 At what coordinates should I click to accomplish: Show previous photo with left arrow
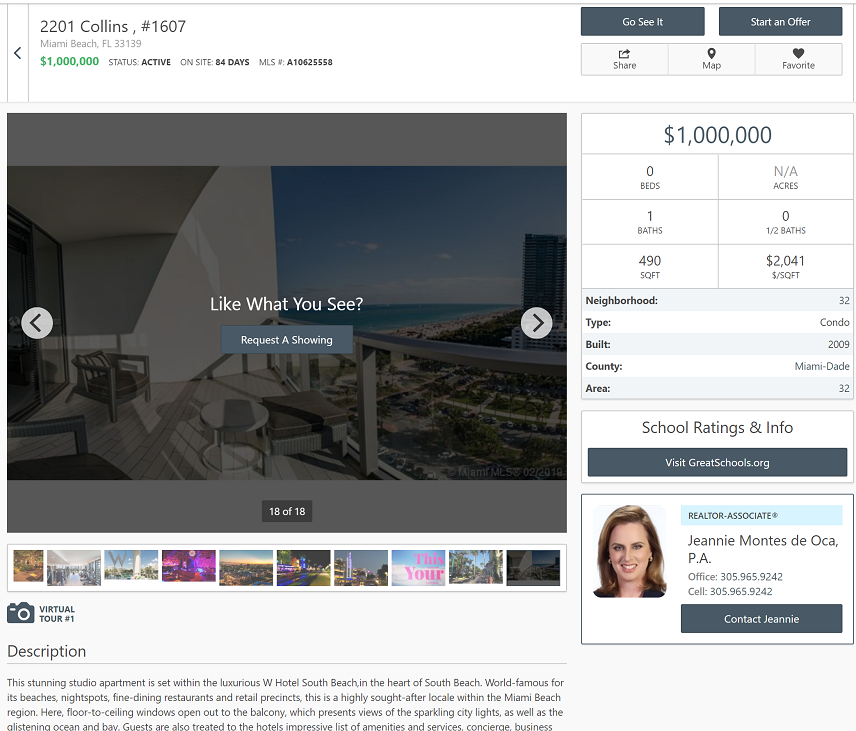[37, 323]
